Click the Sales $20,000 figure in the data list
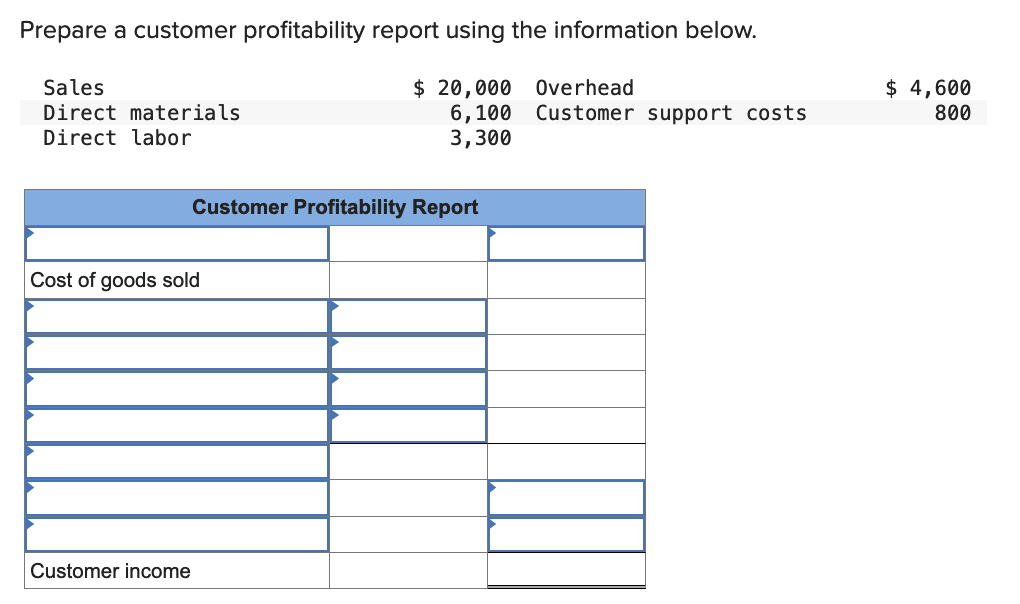The width and height of the screenshot is (1020, 604). pyautogui.click(x=461, y=88)
